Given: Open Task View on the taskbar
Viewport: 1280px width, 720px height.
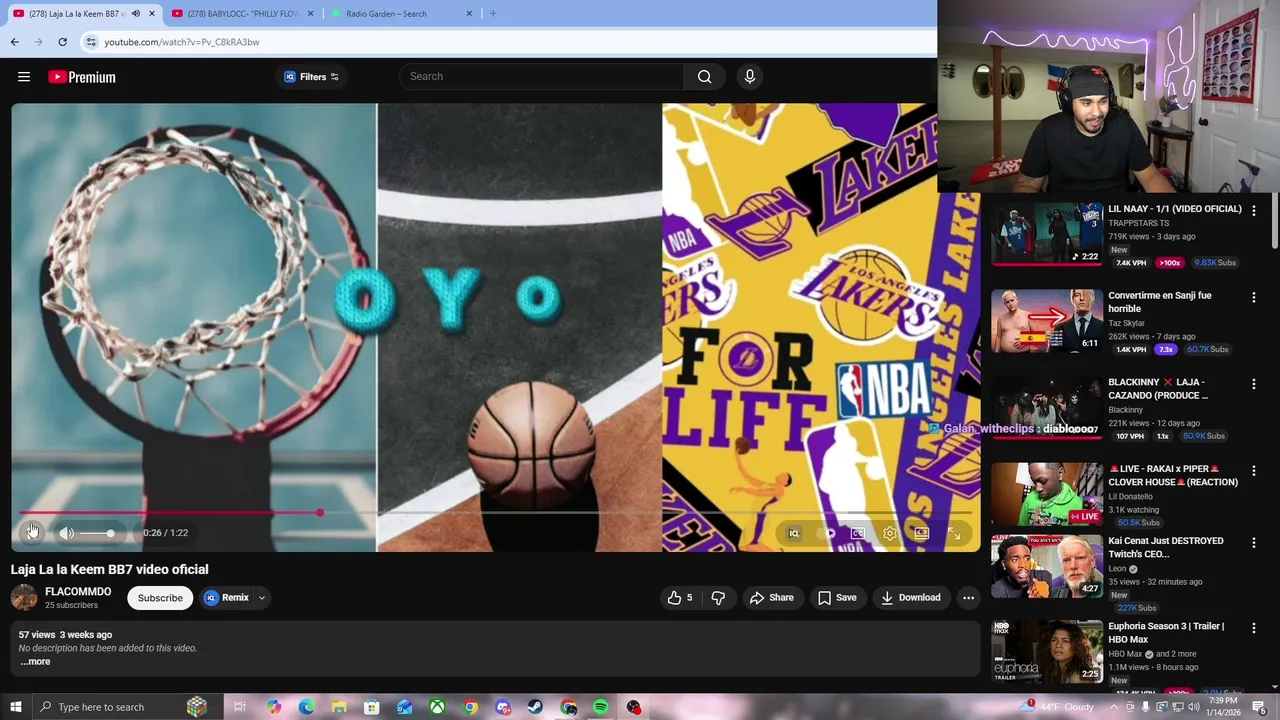Looking at the screenshot, I should 240,707.
